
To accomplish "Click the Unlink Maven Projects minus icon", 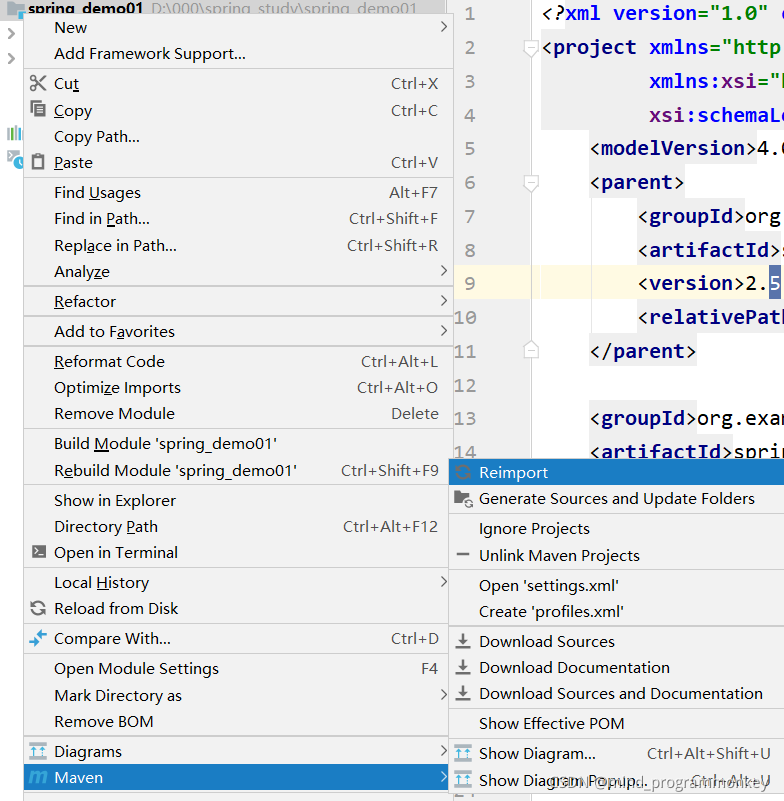I will click(463, 554).
